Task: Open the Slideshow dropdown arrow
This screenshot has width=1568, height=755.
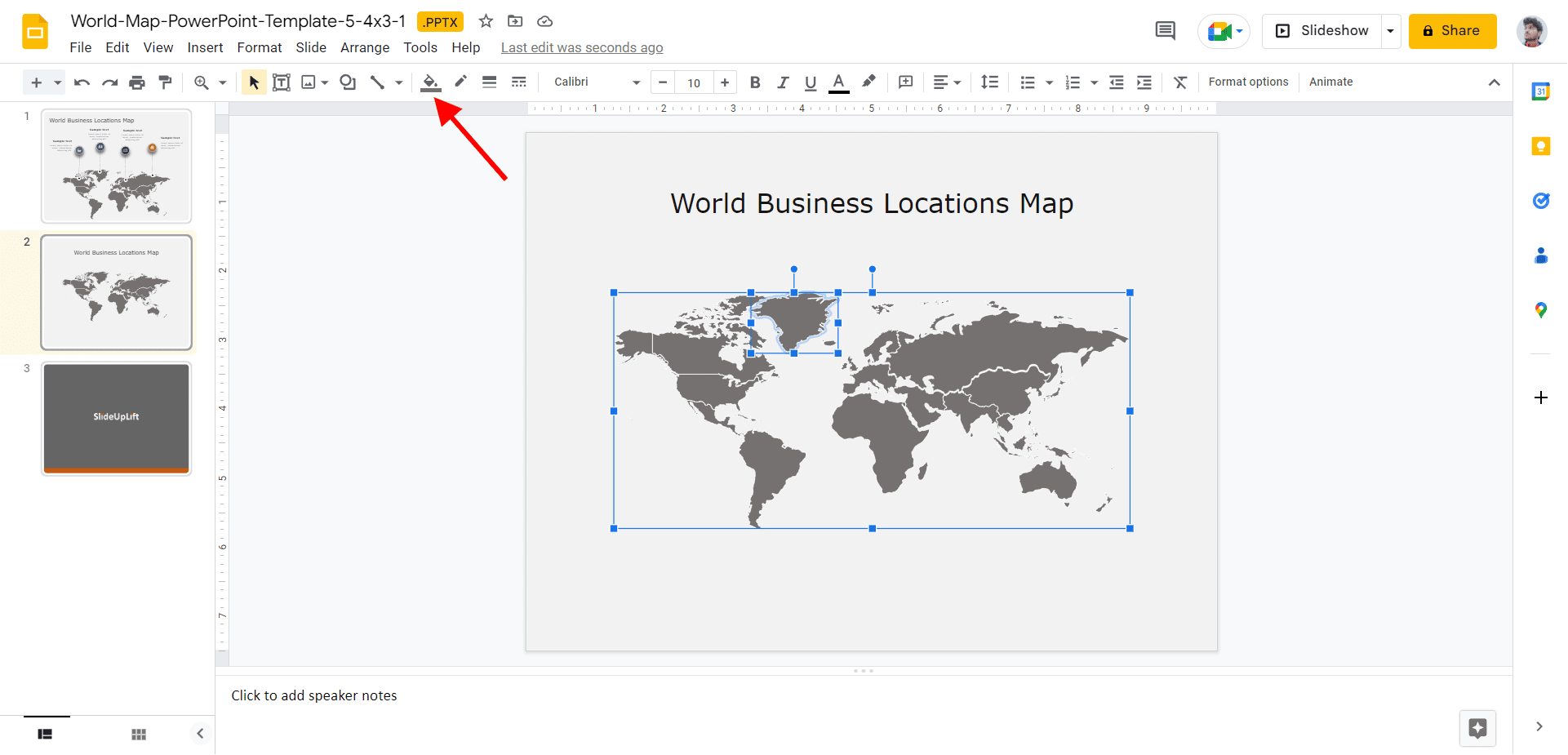Action: coord(1391,30)
